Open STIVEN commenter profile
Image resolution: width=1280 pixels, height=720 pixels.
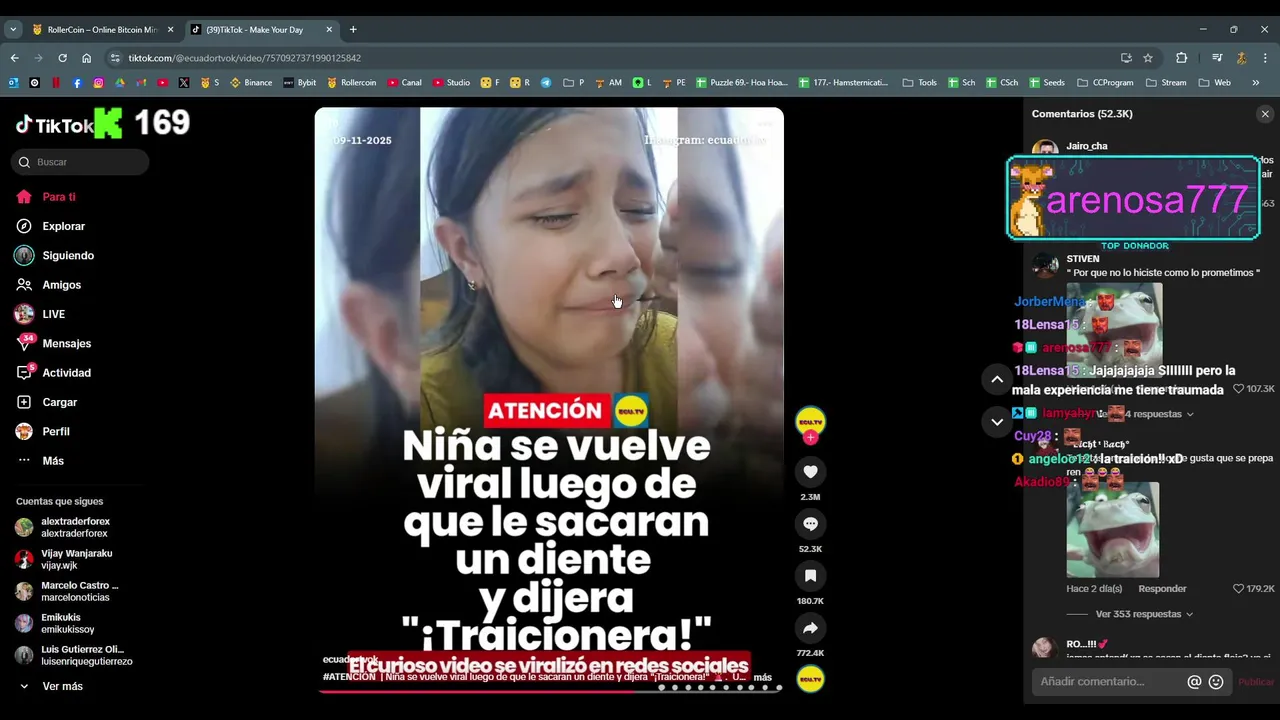(x=1083, y=259)
